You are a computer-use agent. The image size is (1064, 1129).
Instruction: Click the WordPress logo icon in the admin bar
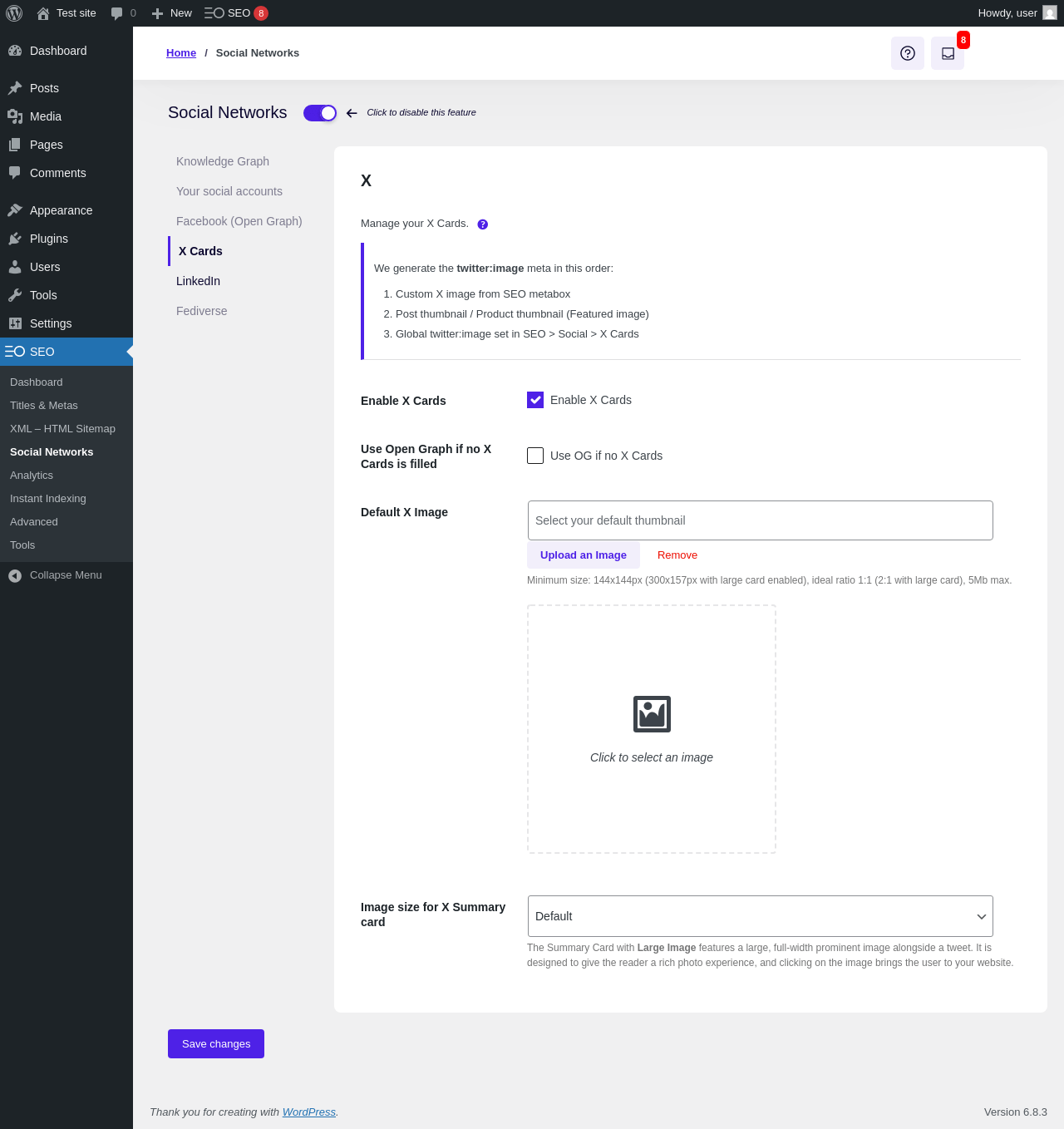(14, 13)
